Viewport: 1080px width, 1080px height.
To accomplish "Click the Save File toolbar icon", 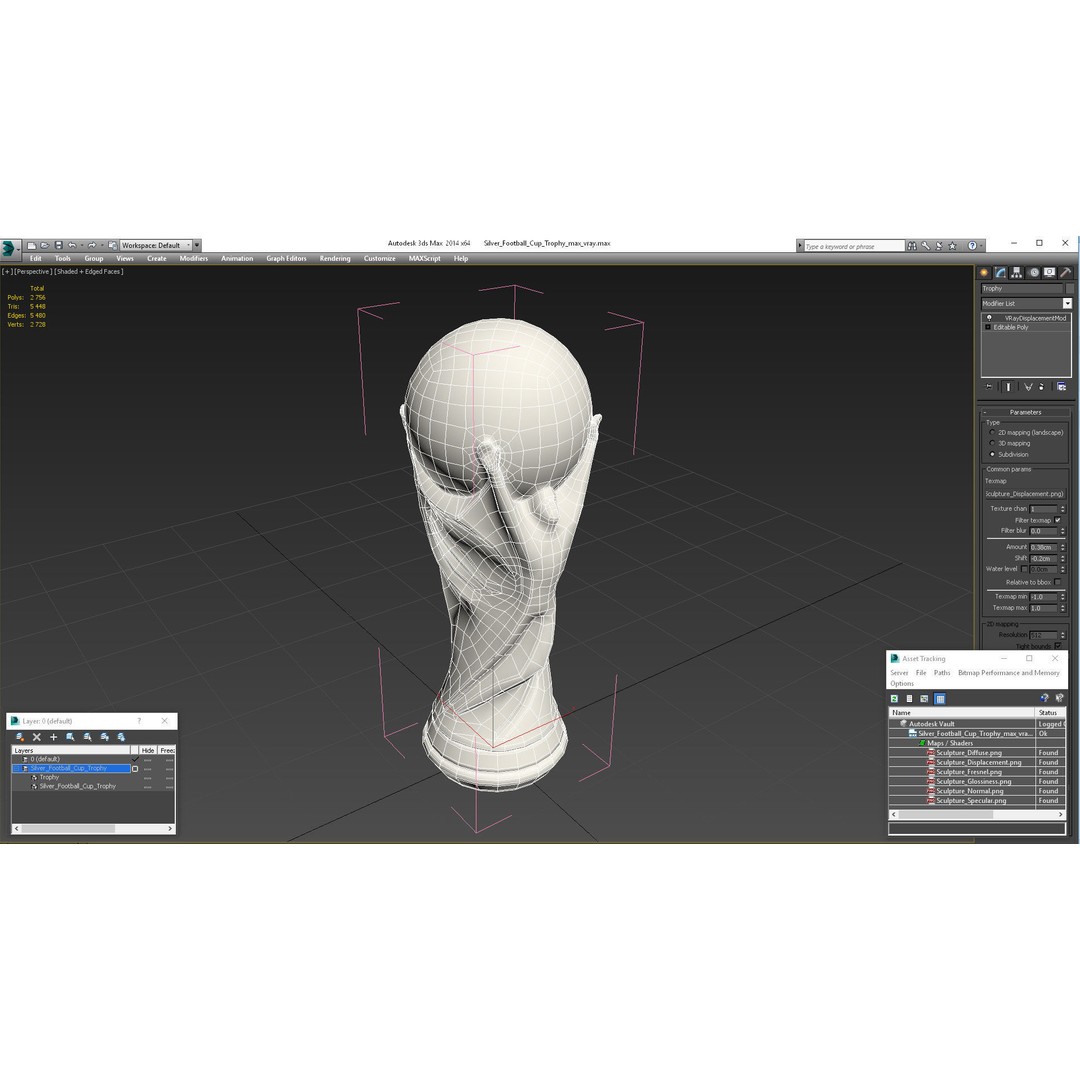I will pos(59,245).
